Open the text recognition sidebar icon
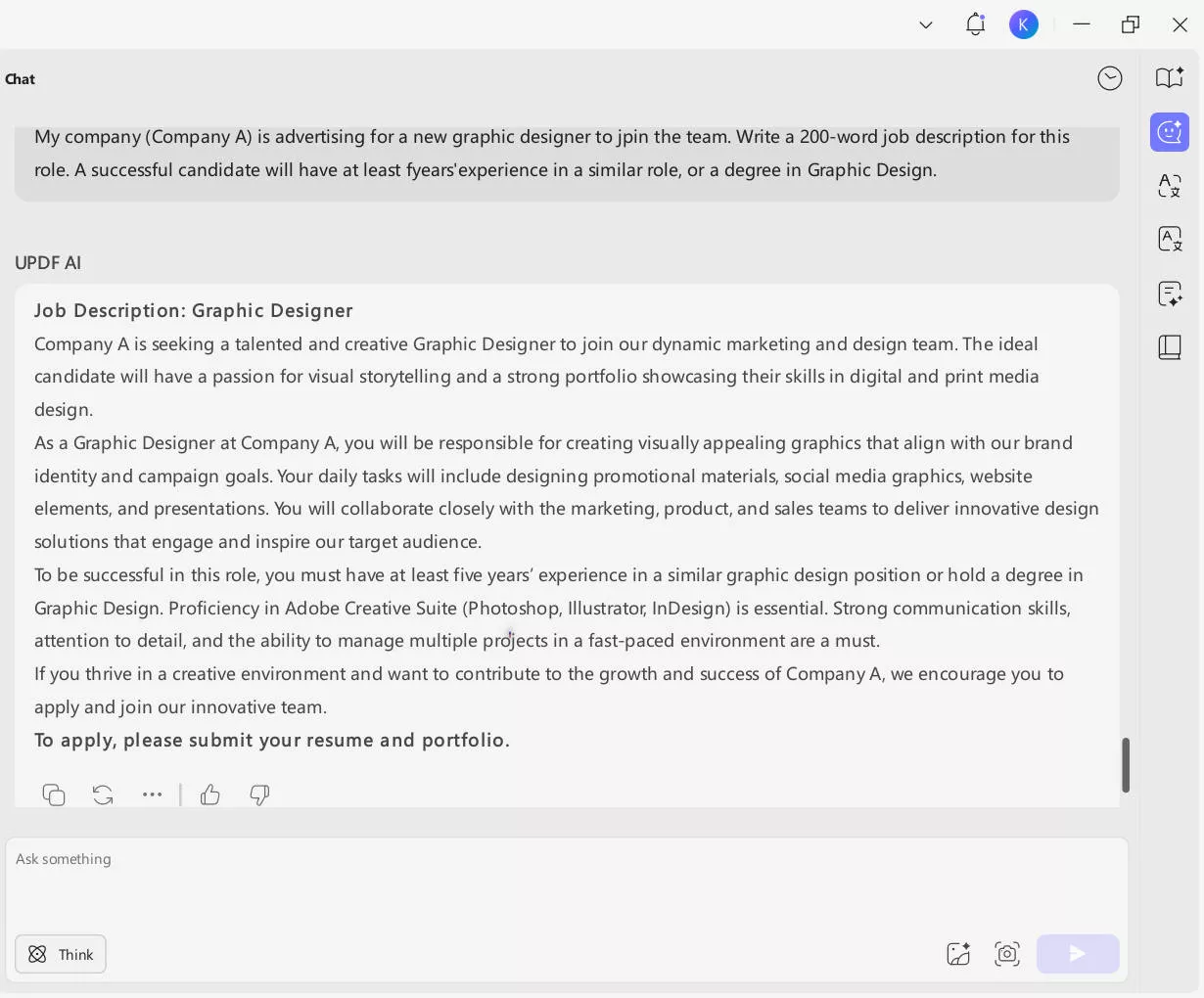This screenshot has height=998, width=1204. (x=1170, y=240)
